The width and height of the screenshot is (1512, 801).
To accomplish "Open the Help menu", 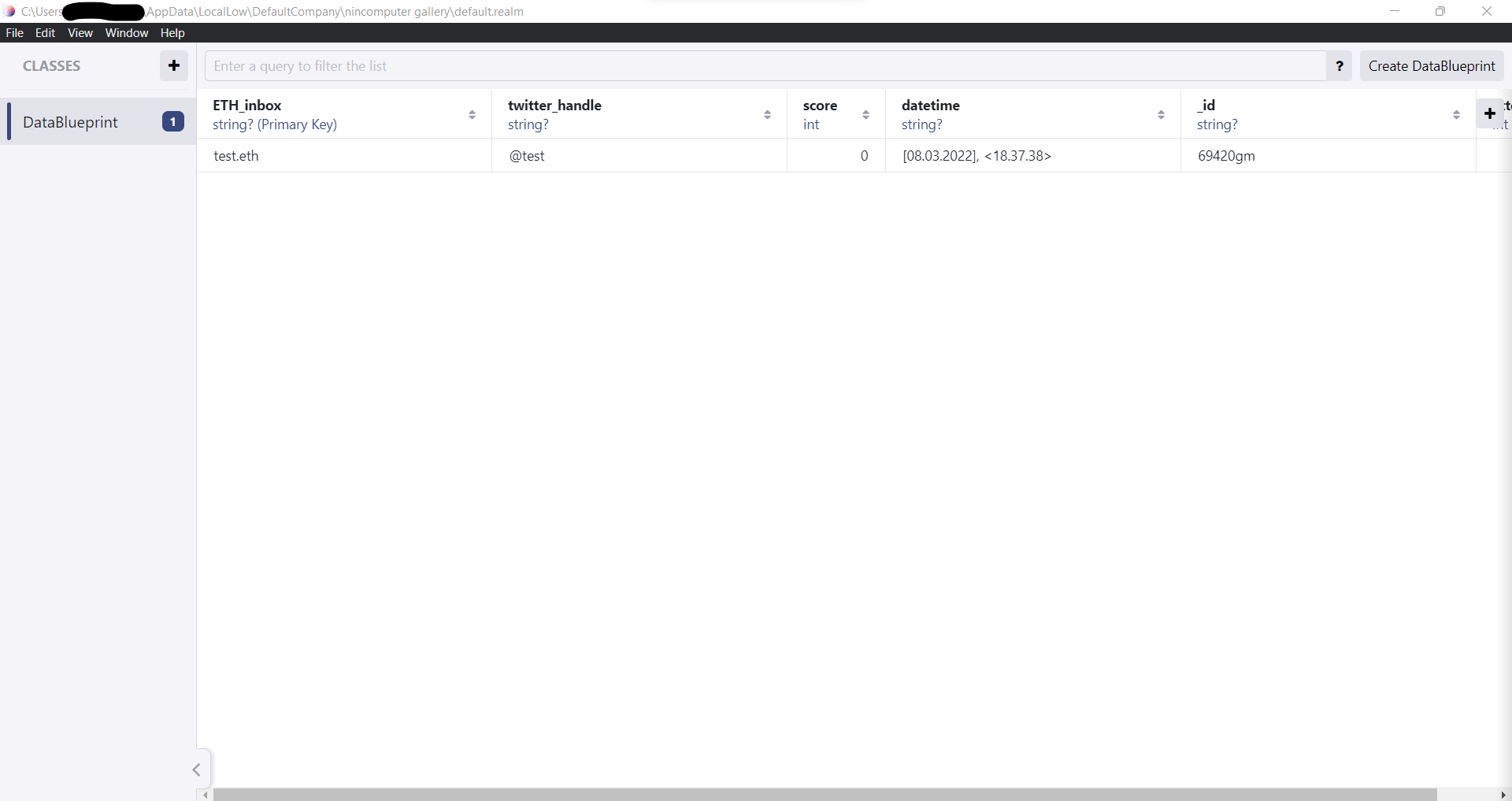I will point(172,33).
